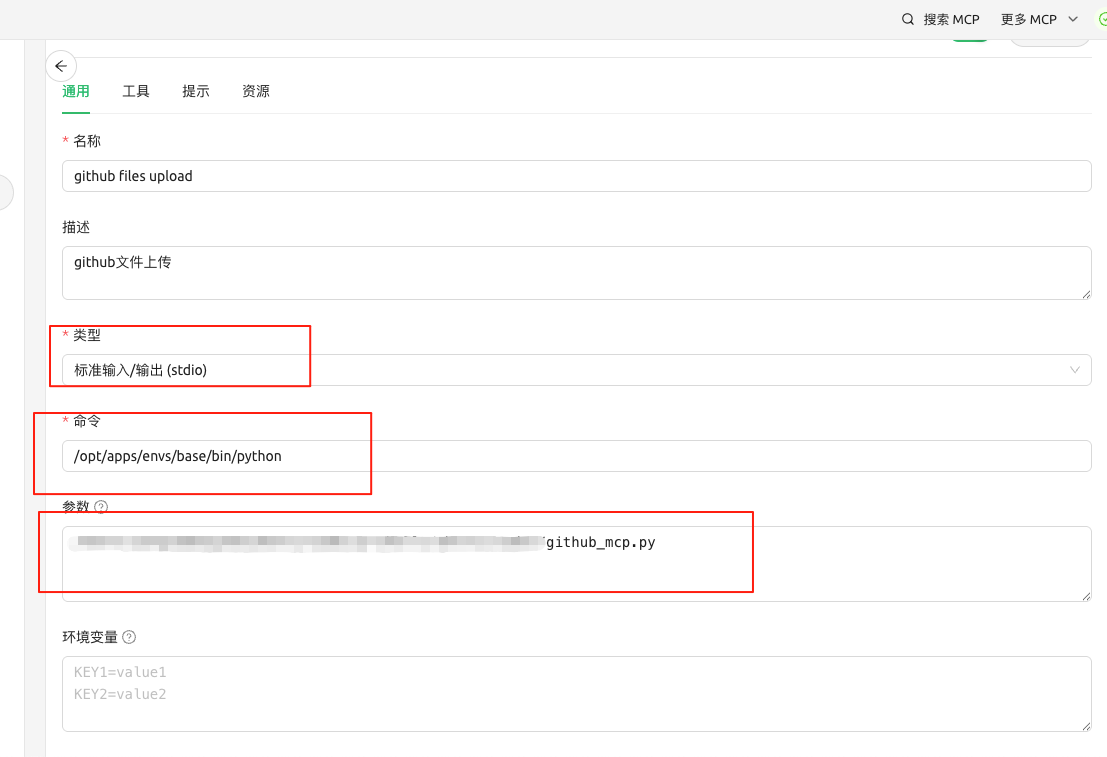1107x757 pixels.
Task: Switch to the 资源 tab
Action: pyautogui.click(x=256, y=91)
